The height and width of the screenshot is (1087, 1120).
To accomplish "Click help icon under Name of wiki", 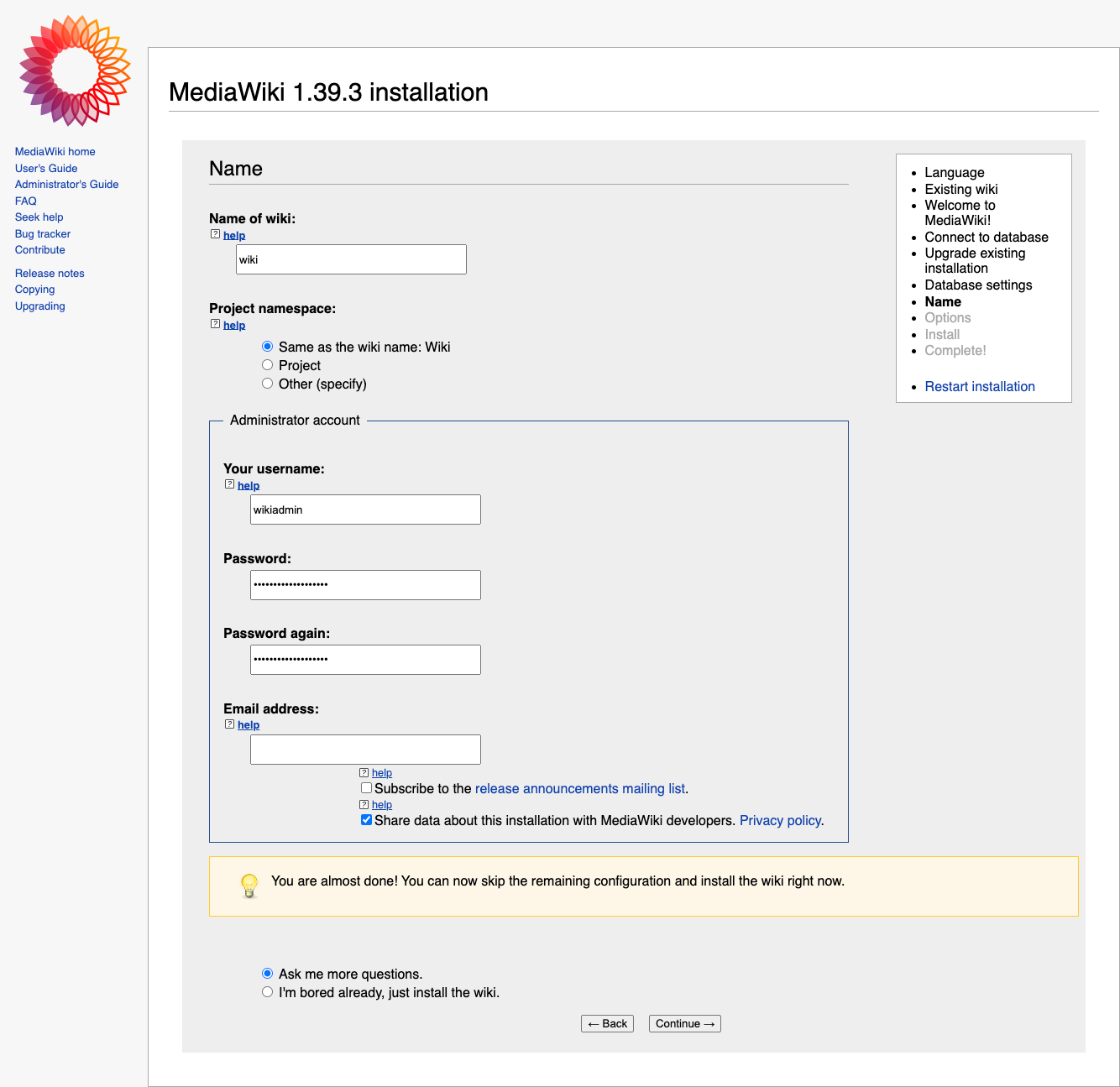I will click(x=216, y=235).
